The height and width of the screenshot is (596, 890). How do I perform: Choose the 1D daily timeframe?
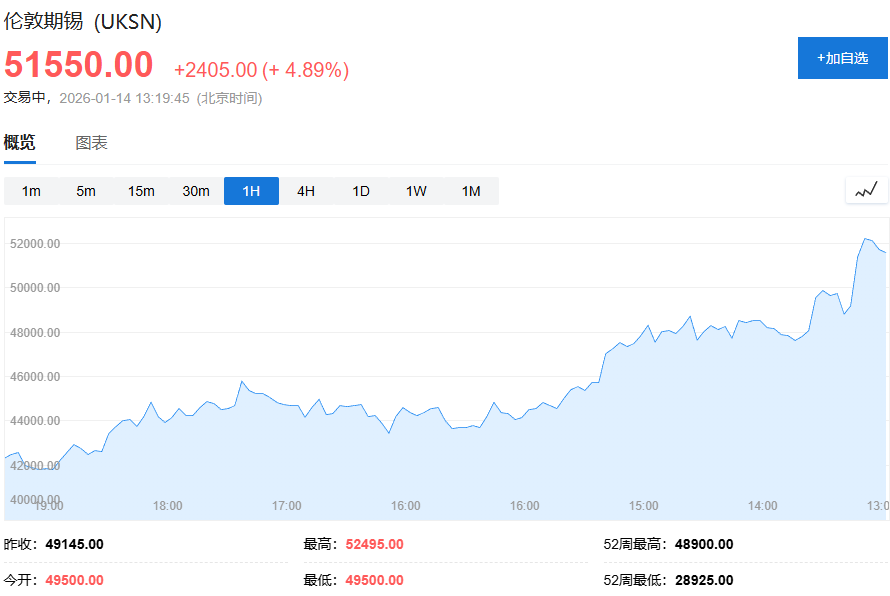click(x=361, y=191)
